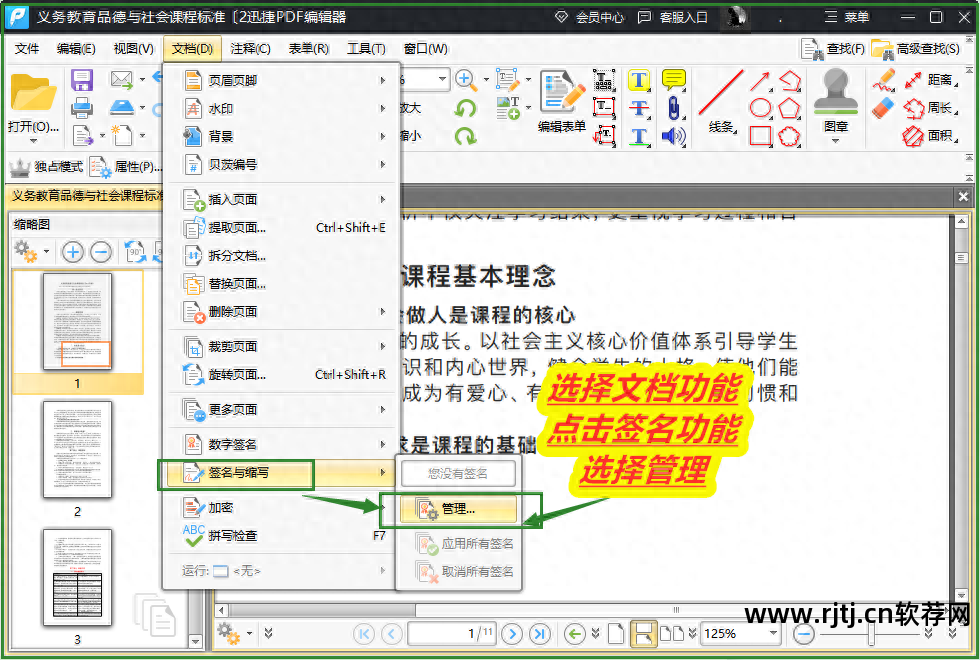Click the email envelope icon

pos(122,79)
